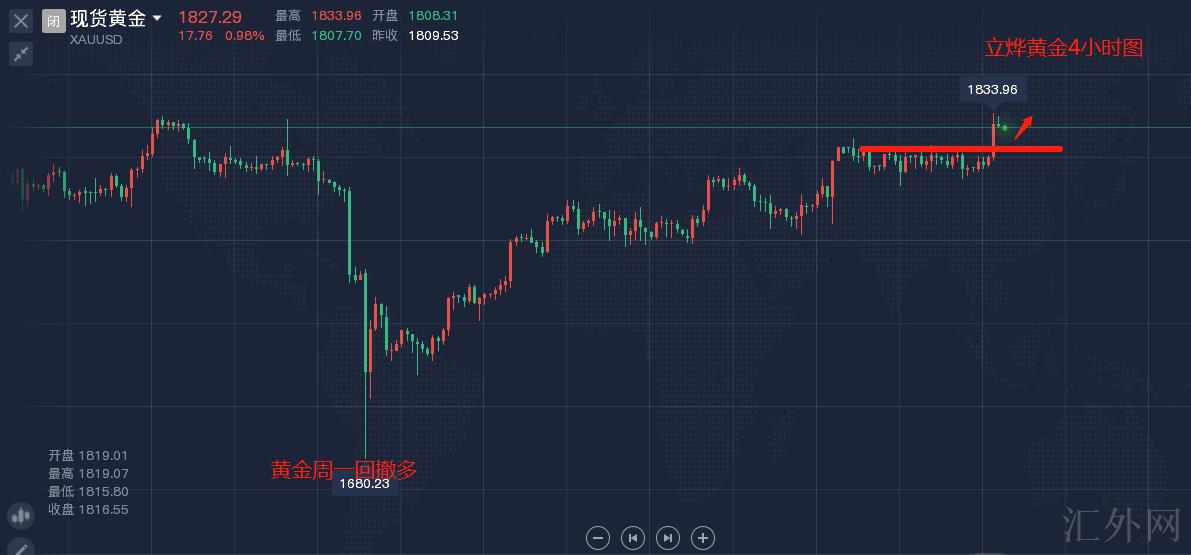This screenshot has height=555, width=1191.
Task: Click the 闭 market-closed badge
Action: coord(54,20)
